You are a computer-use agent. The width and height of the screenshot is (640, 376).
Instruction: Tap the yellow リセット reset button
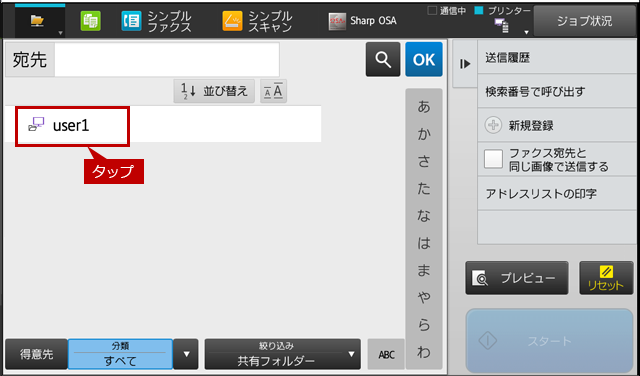(606, 278)
